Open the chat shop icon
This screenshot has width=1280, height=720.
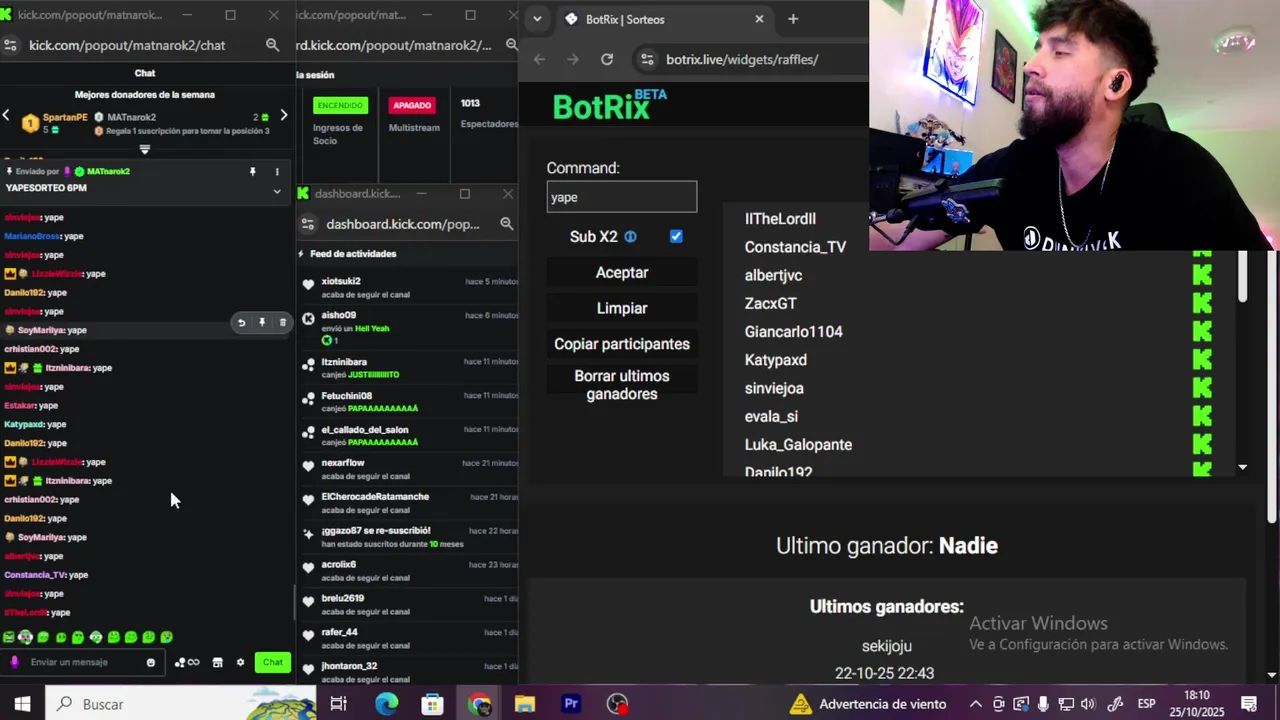click(217, 662)
